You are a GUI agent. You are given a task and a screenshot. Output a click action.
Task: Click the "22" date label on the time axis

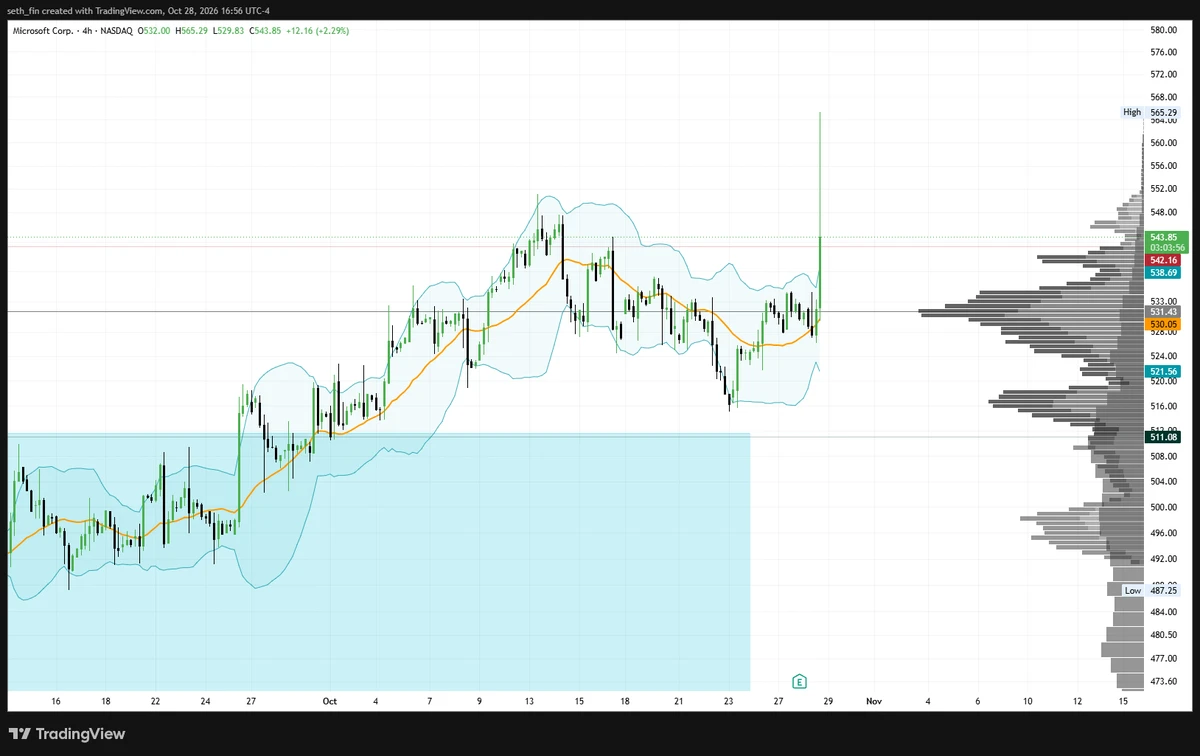[x=155, y=702]
